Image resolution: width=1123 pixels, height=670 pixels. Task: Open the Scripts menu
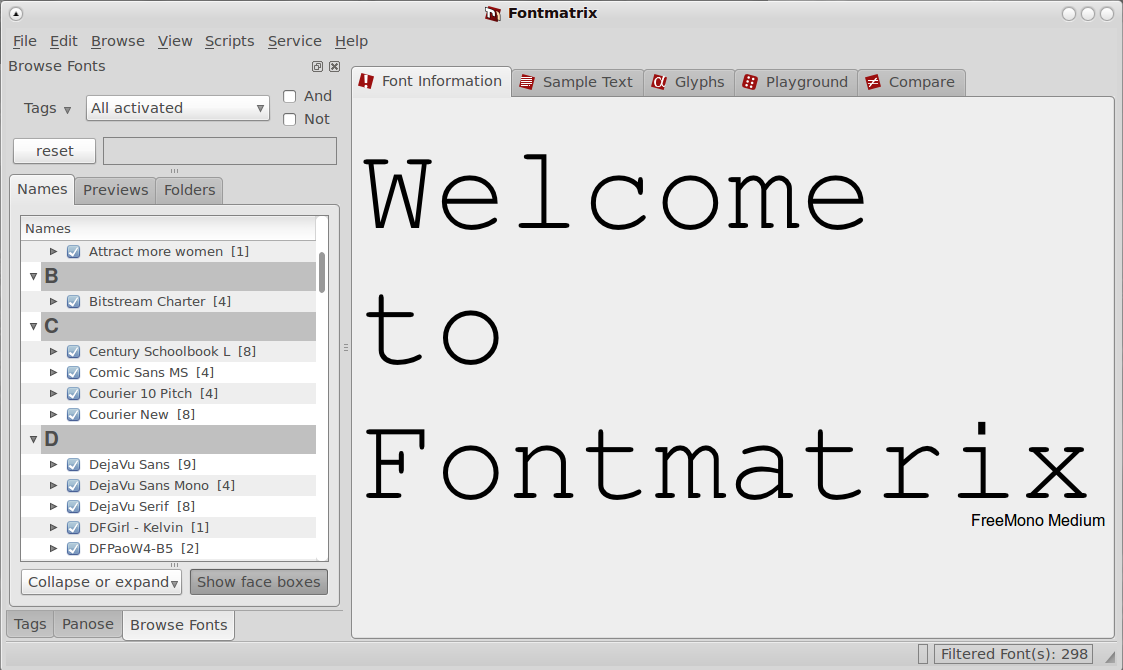229,42
